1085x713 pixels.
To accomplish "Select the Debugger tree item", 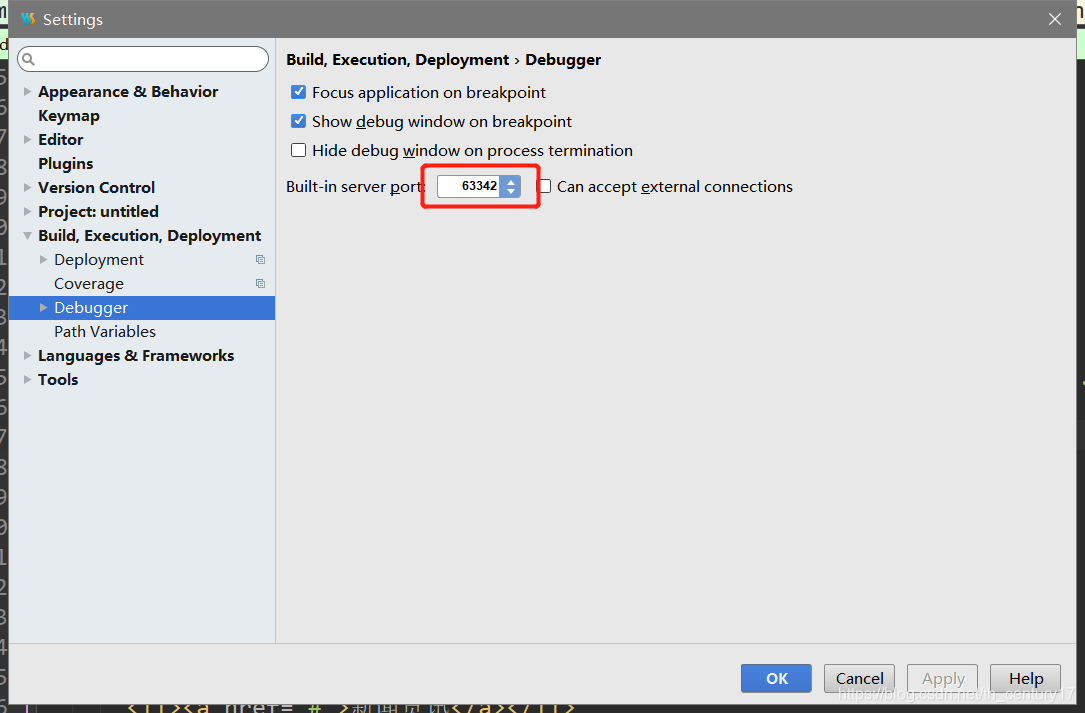I will click(142, 308).
